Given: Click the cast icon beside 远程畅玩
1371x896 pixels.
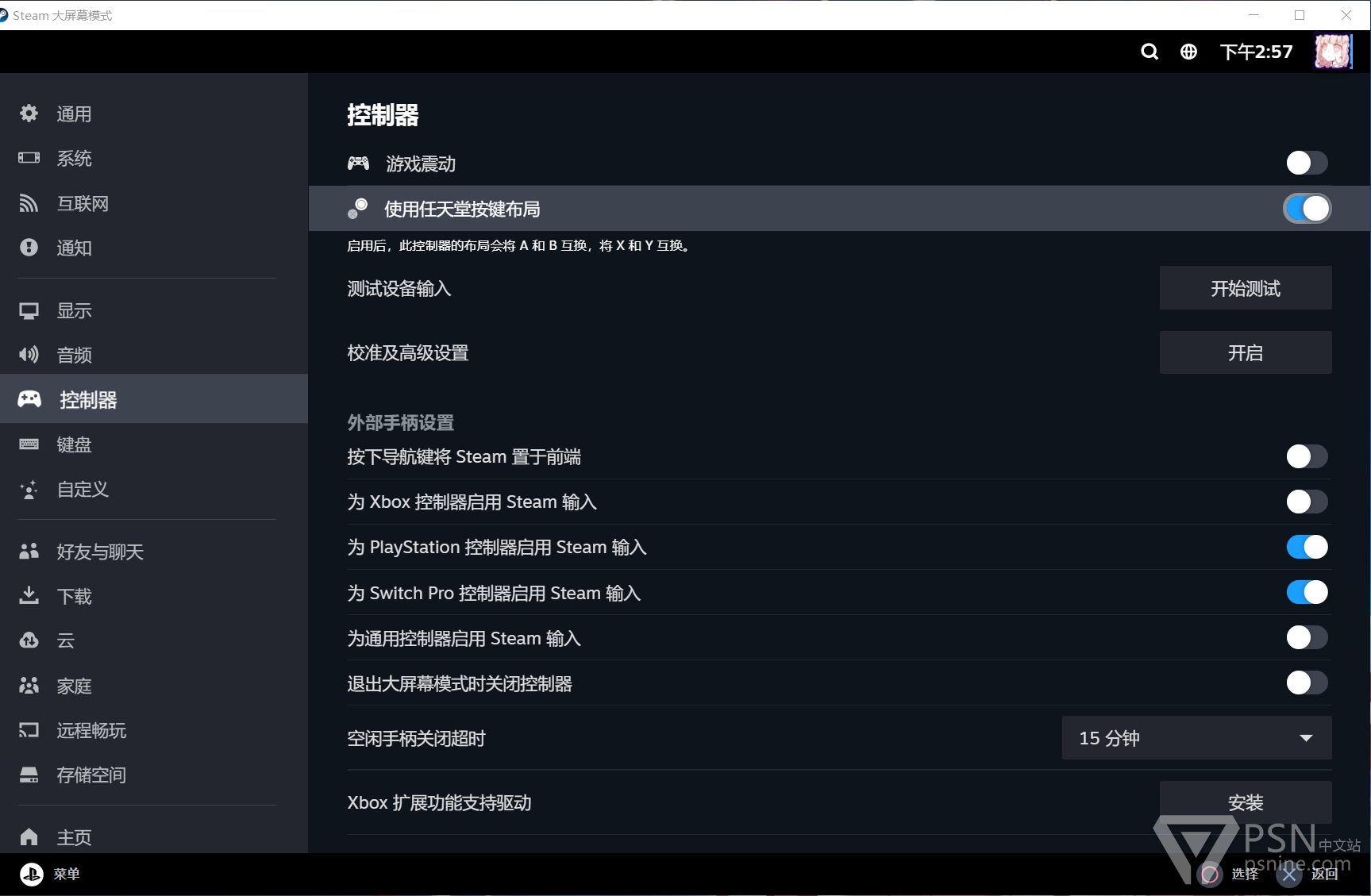Looking at the screenshot, I should [x=29, y=729].
